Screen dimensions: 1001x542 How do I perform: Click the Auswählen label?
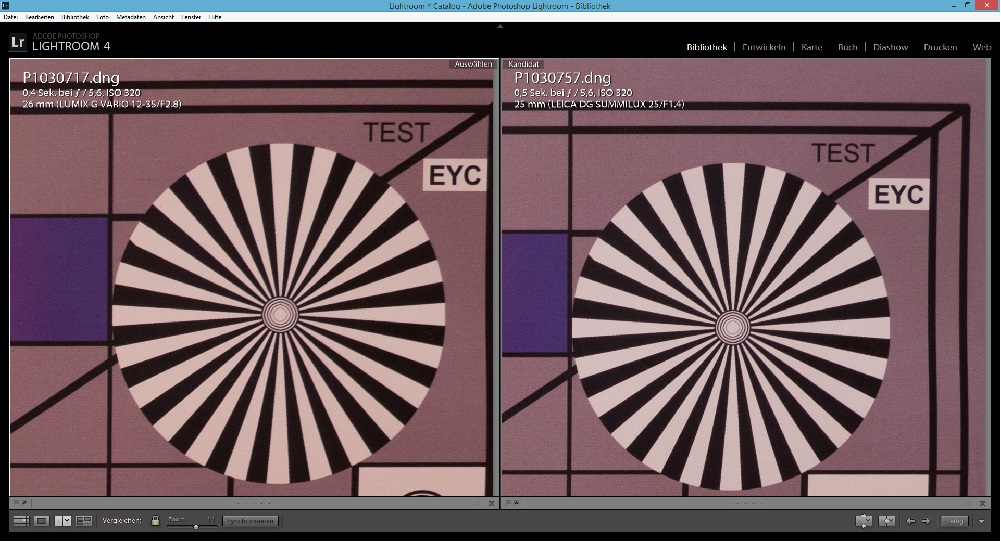point(473,64)
